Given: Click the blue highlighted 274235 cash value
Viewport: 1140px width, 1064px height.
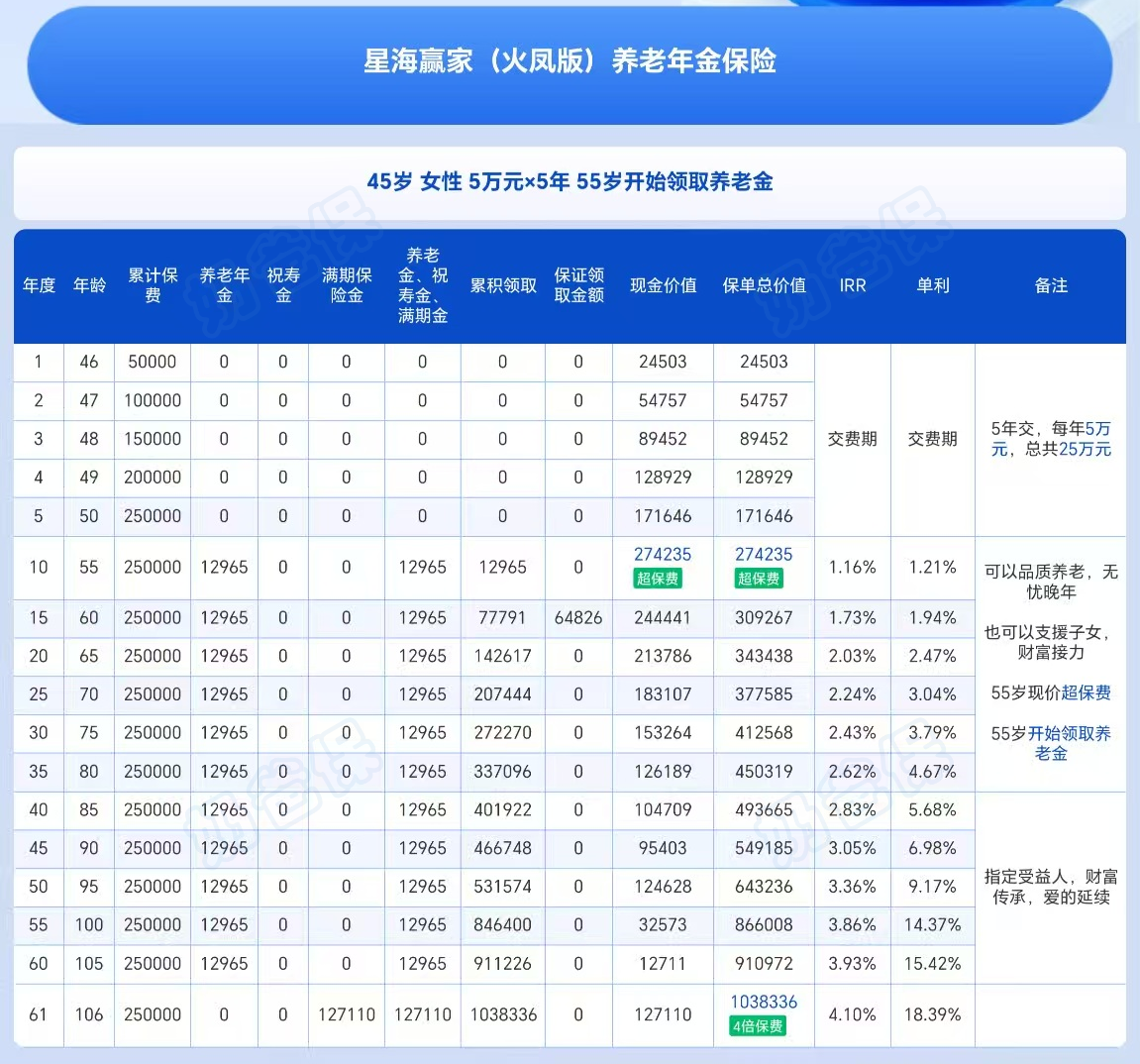Looking at the screenshot, I should [663, 557].
